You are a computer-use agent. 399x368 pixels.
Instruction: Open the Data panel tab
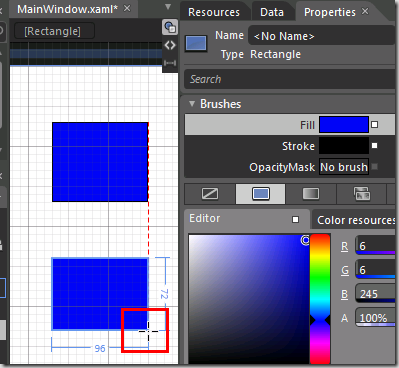(272, 12)
